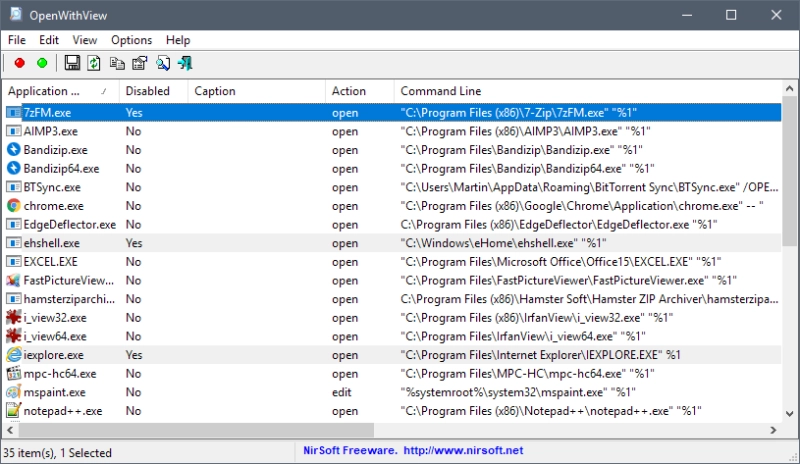Click the Copy selected items toolbar icon
This screenshot has width=800, height=464.
pyautogui.click(x=117, y=63)
